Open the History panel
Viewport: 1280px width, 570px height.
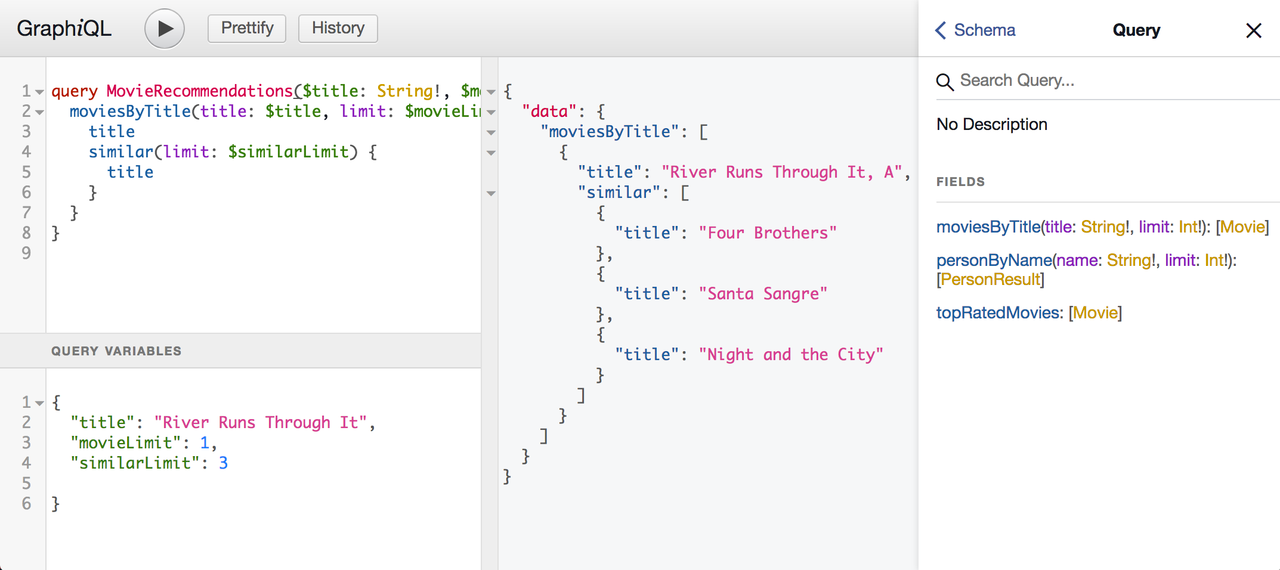pyautogui.click(x=338, y=28)
